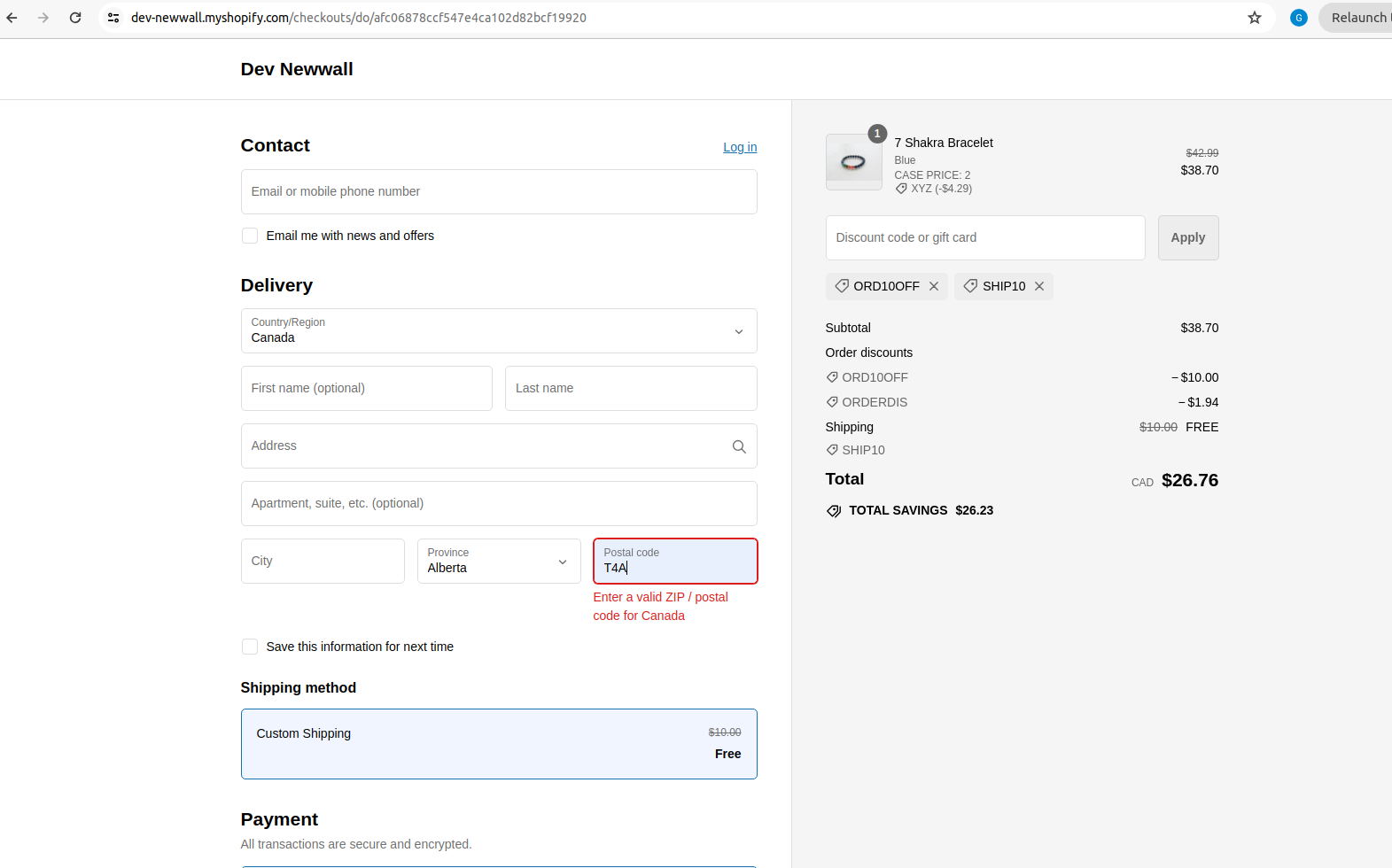
Task: Click the Dev Newwall store title
Action: coord(296,69)
